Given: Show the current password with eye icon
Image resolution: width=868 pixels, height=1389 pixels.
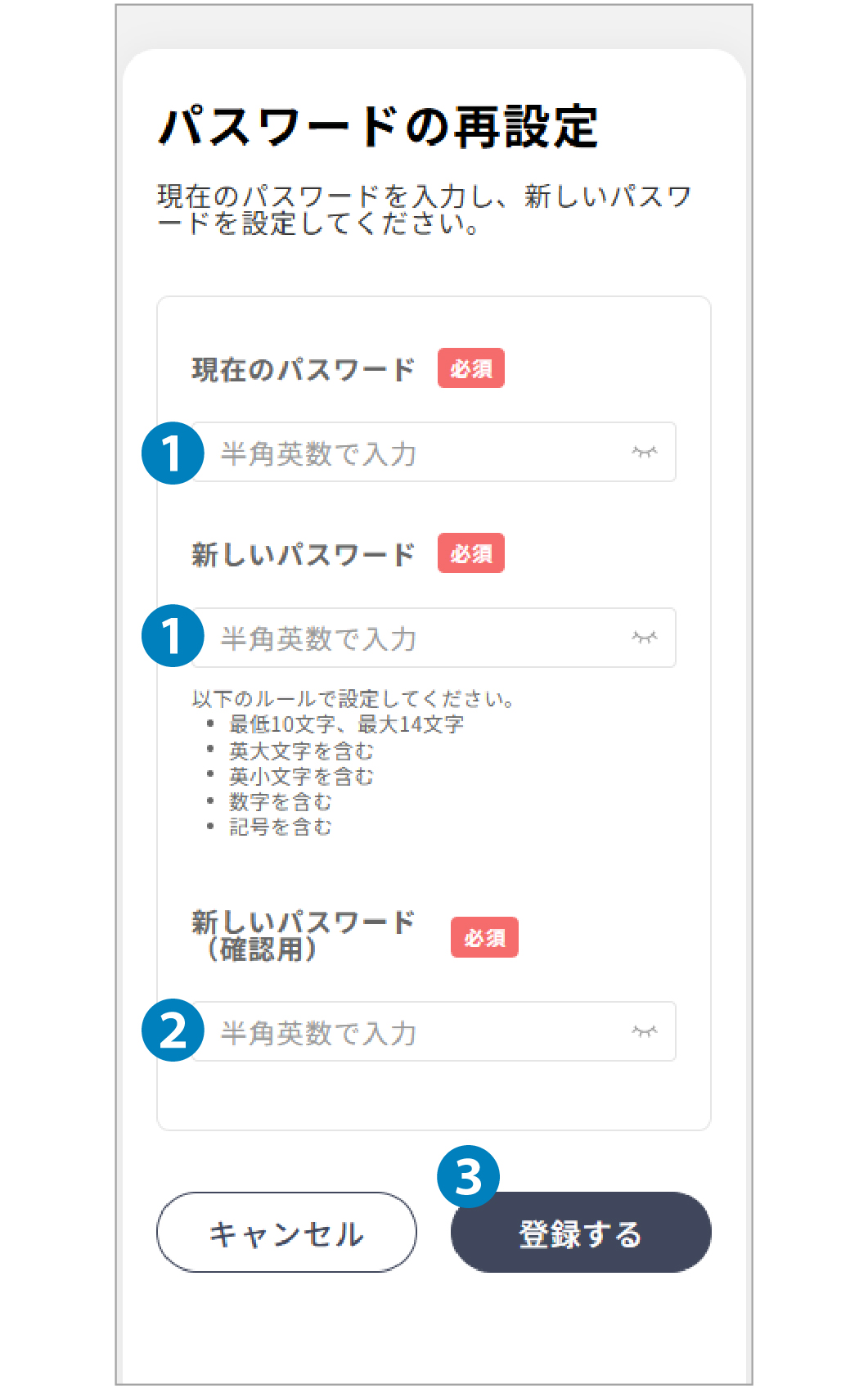Looking at the screenshot, I should coord(644,452).
